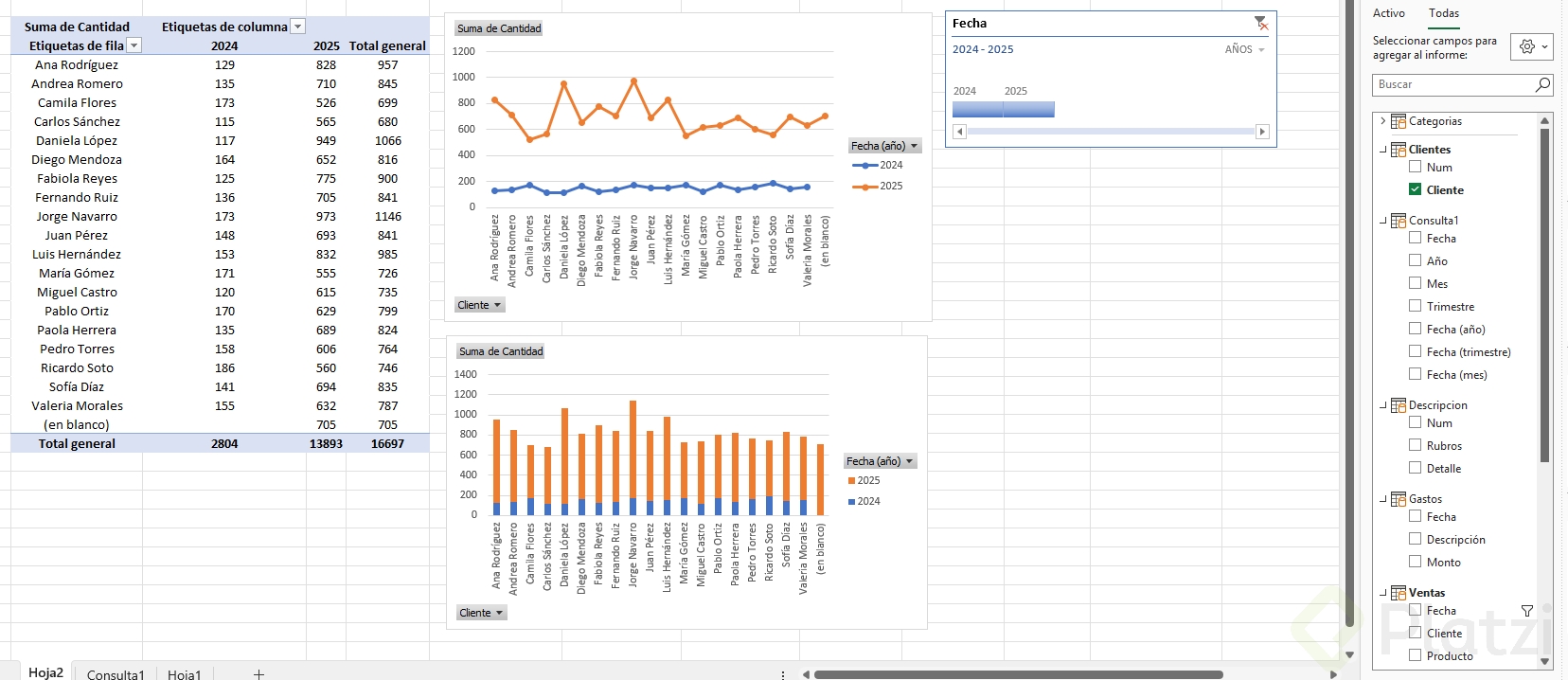Collapse the Descripcion table node
The height and width of the screenshot is (680, 1568).
(x=1382, y=405)
